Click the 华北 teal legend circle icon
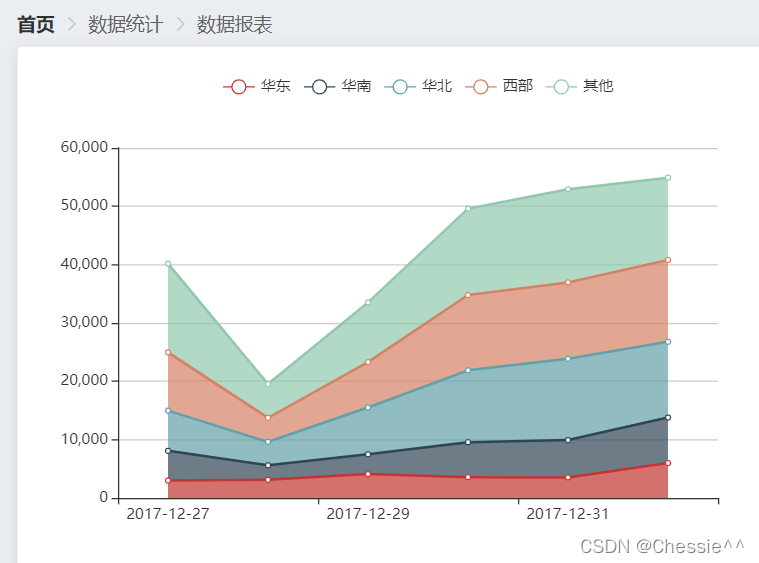 [x=400, y=87]
